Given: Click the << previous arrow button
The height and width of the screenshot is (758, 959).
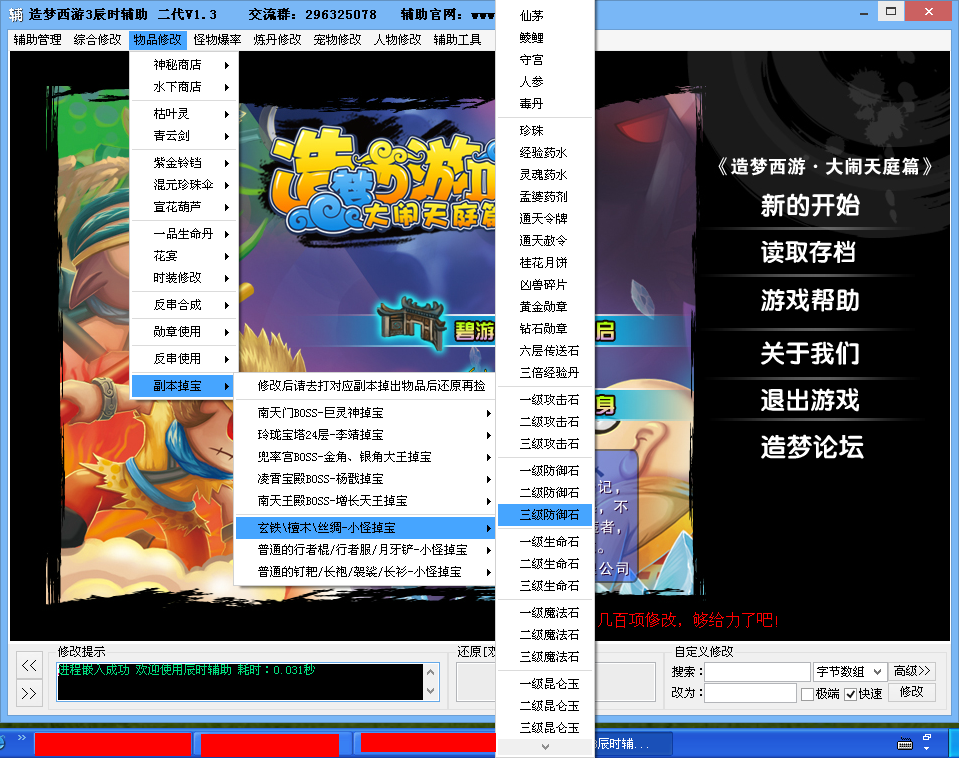Looking at the screenshot, I should pos(29,665).
